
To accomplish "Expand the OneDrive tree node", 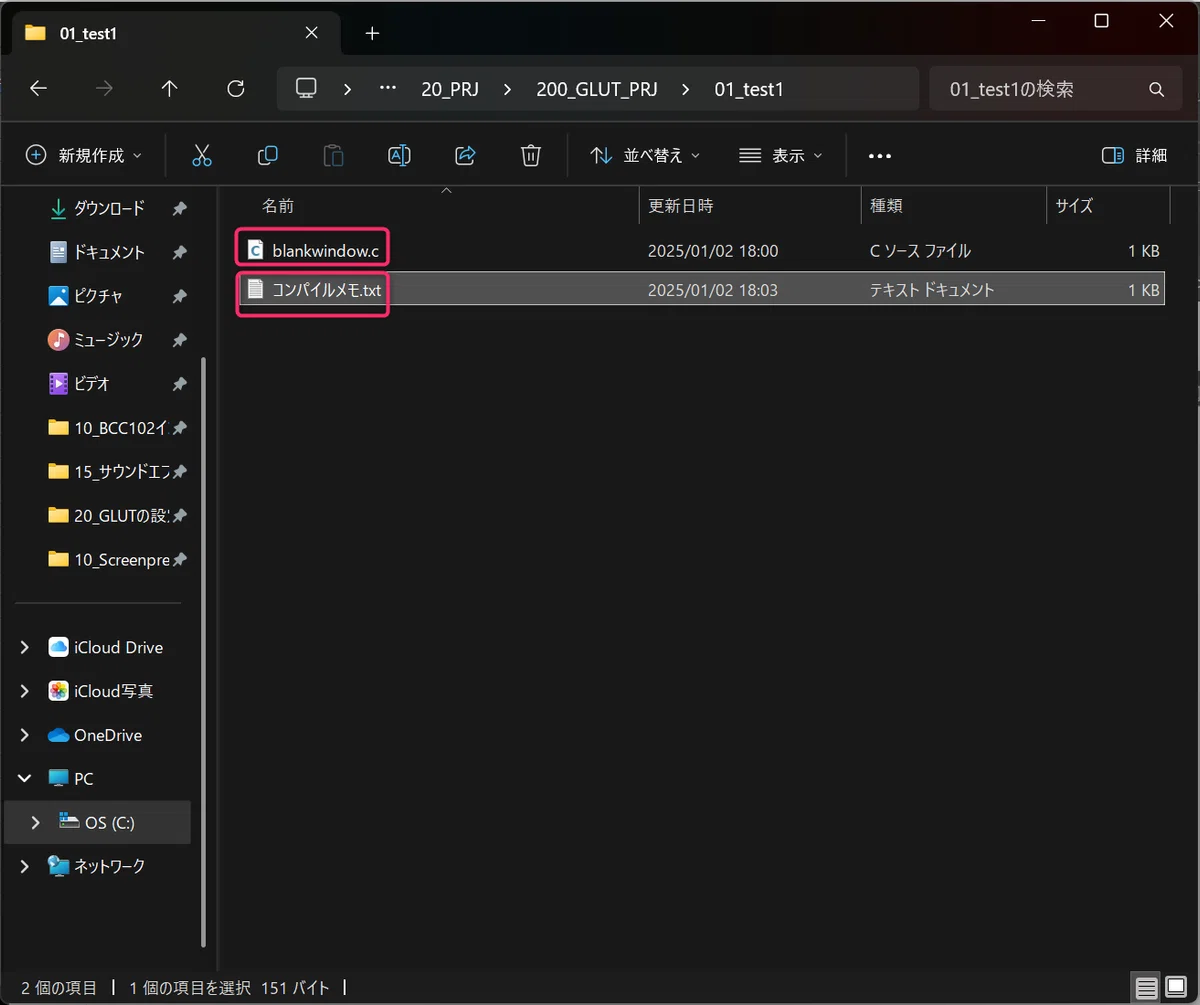I will [x=25, y=735].
